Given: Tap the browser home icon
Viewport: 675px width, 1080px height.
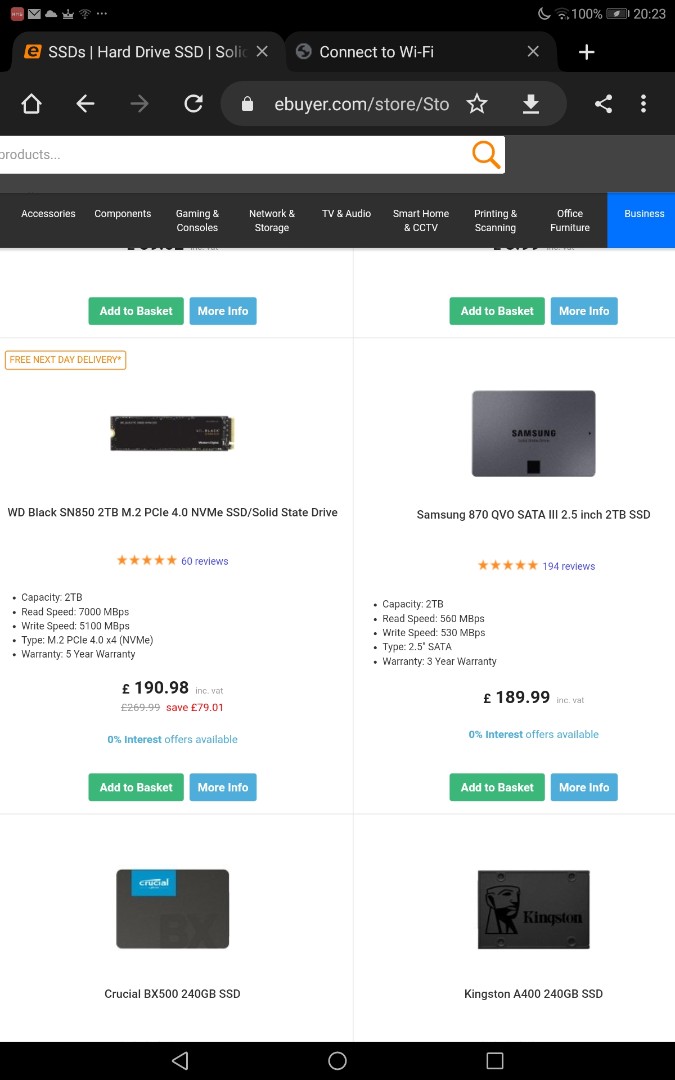Looking at the screenshot, I should click(31, 104).
